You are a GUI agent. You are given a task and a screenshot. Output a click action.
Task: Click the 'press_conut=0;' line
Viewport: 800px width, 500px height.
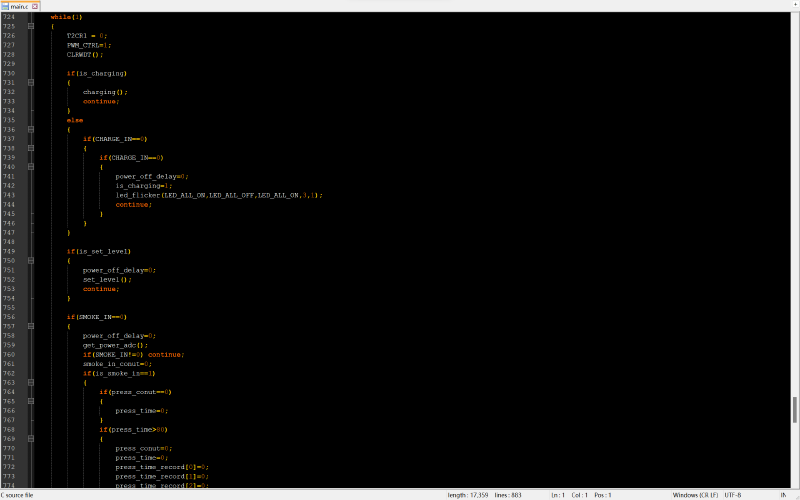pos(144,448)
